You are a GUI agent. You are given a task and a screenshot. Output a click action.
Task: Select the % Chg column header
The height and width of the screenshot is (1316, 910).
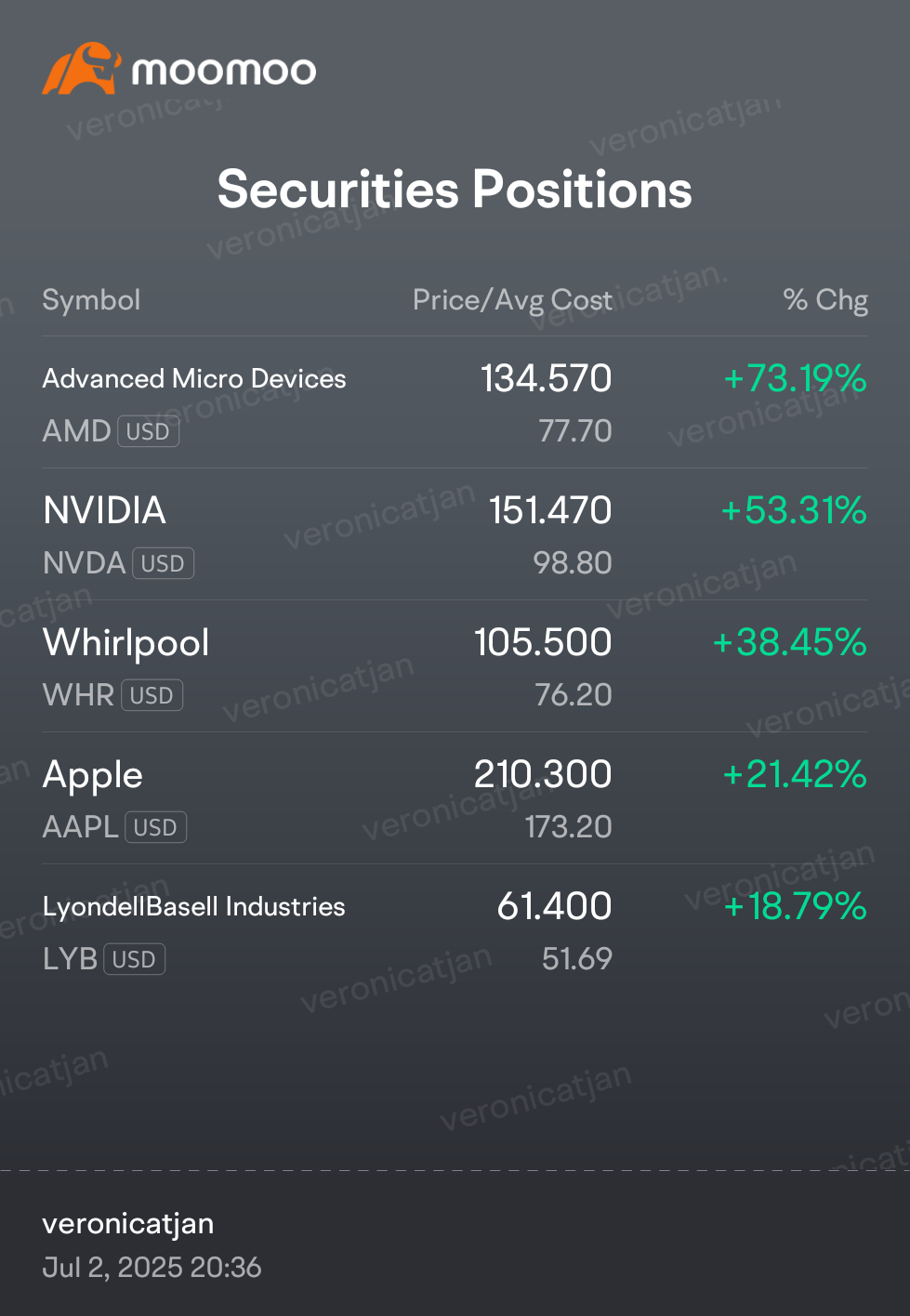tap(825, 300)
